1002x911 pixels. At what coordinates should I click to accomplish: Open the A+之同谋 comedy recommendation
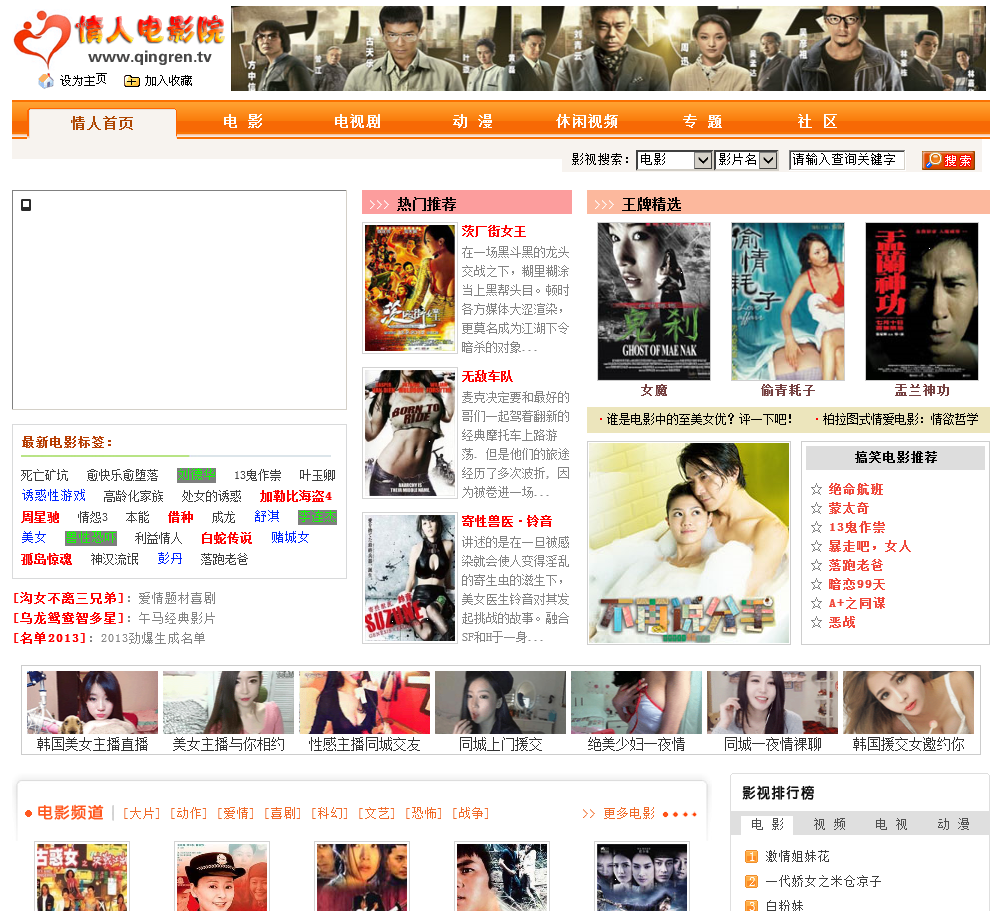coord(857,603)
